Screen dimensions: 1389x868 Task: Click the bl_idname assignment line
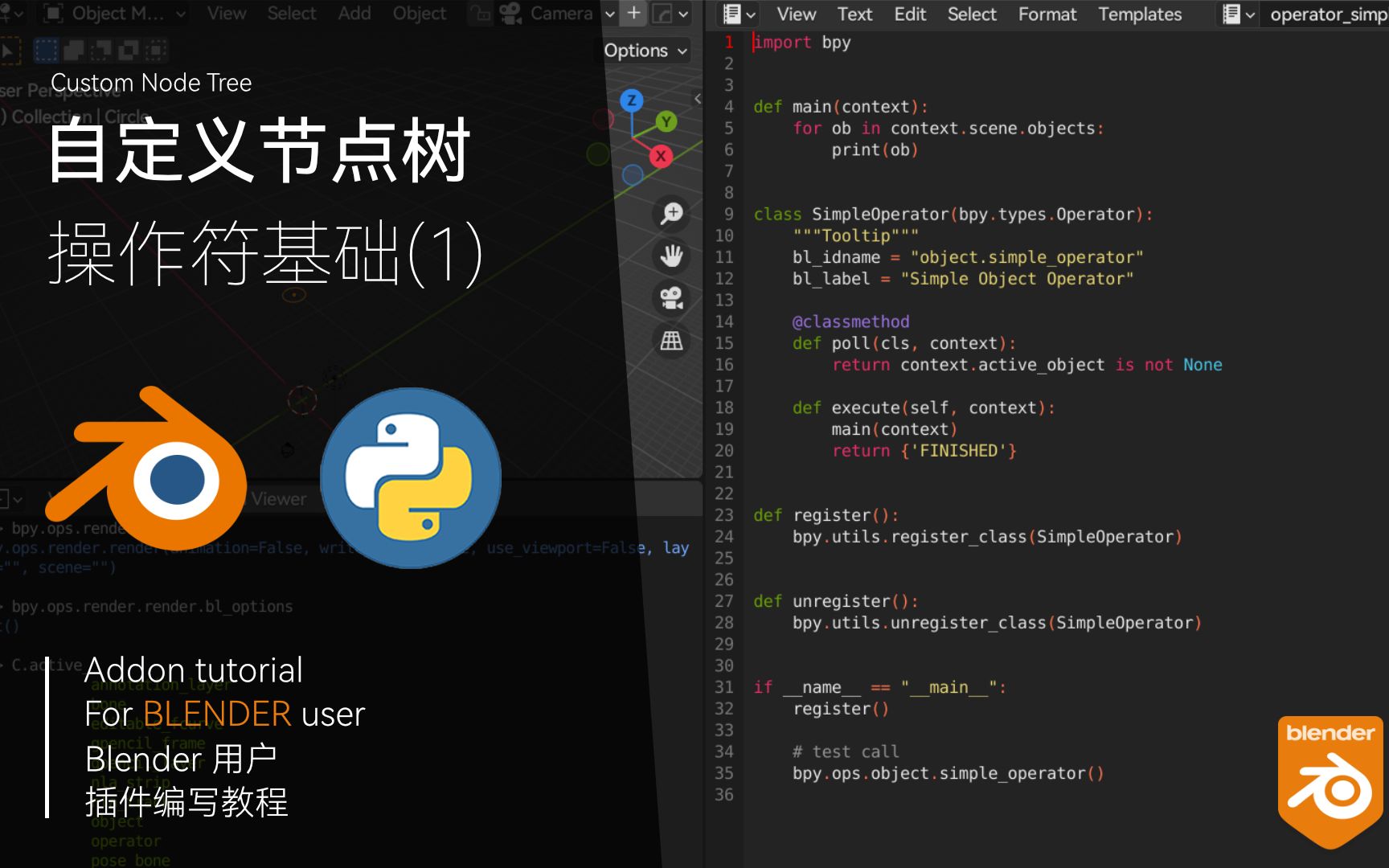click(x=968, y=257)
